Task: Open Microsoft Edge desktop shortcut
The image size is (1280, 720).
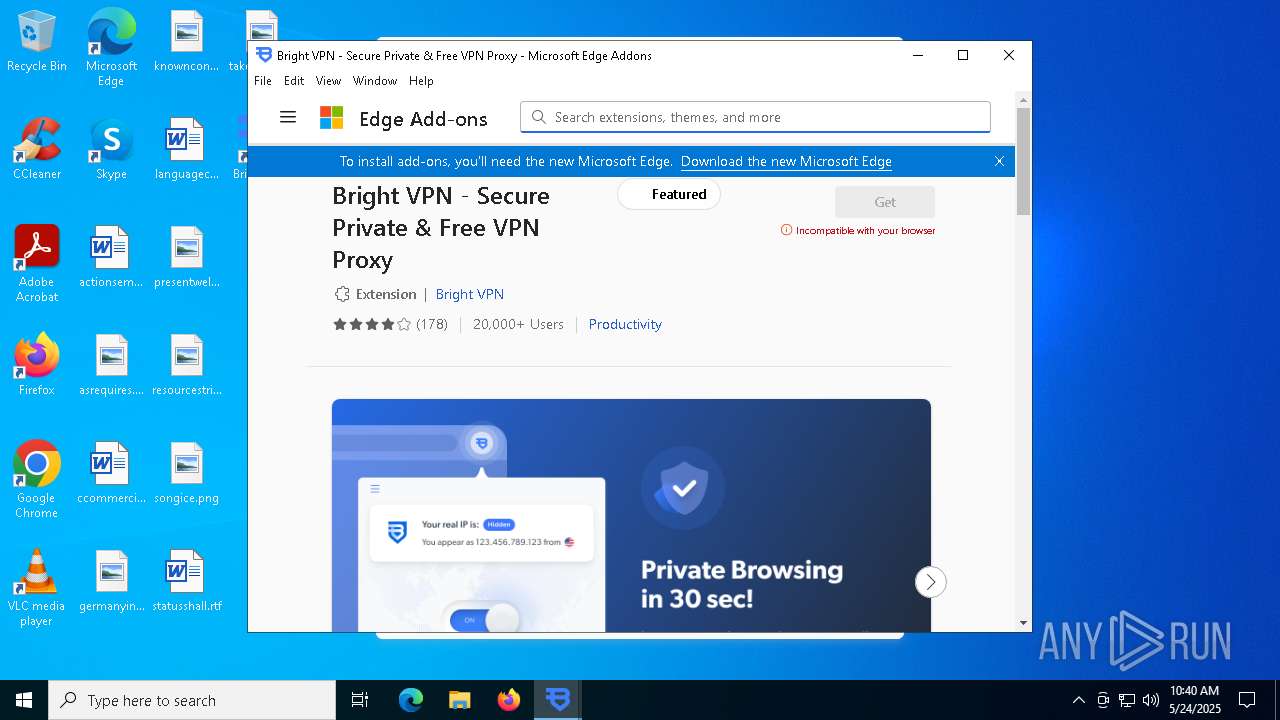Action: [111, 48]
